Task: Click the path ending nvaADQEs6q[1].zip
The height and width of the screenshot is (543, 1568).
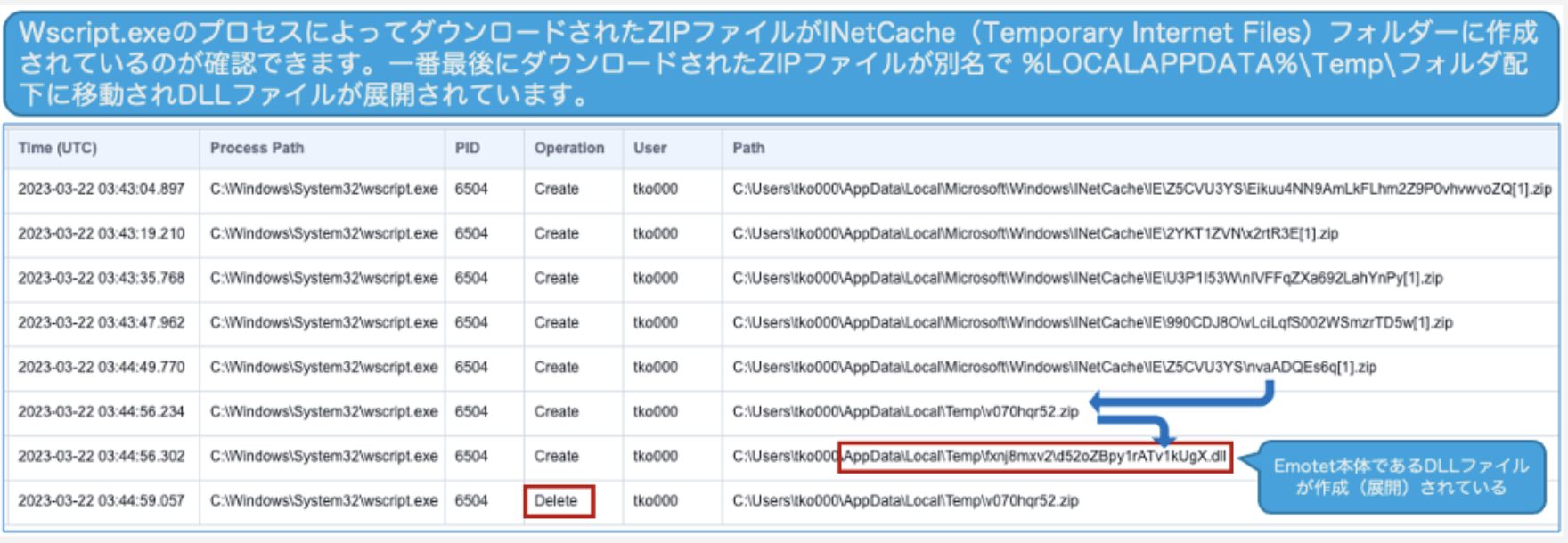Action: click(x=1055, y=367)
